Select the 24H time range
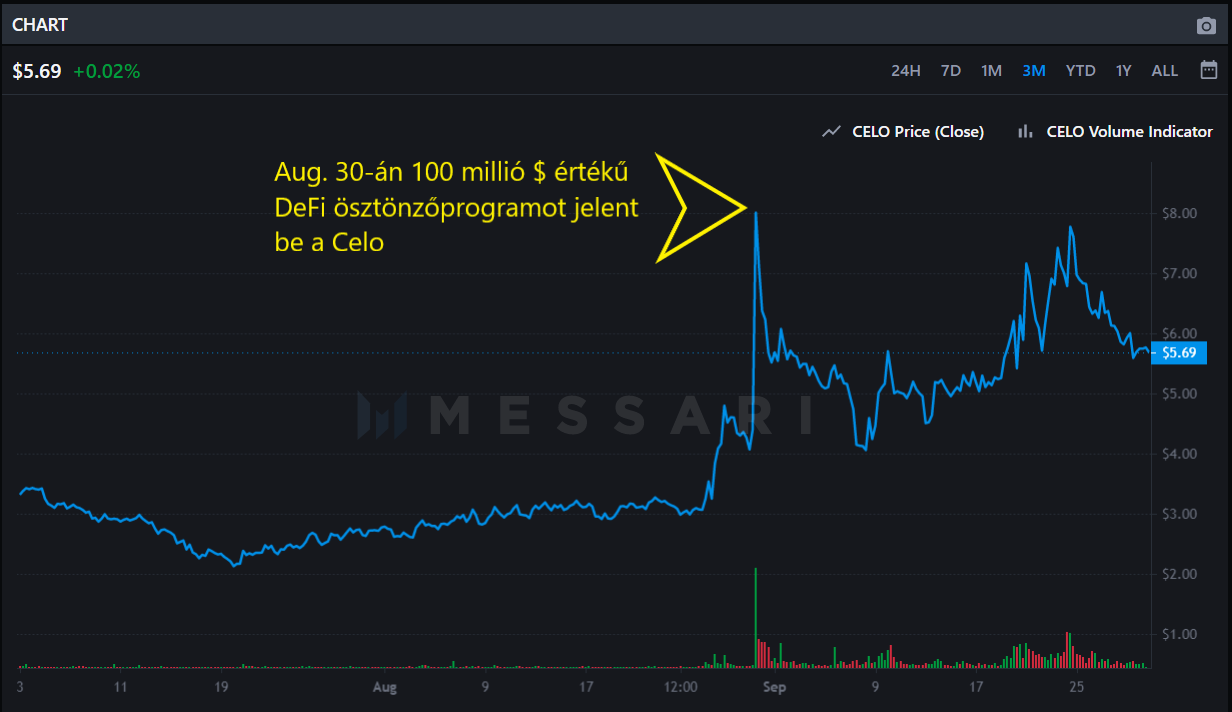 click(x=905, y=71)
